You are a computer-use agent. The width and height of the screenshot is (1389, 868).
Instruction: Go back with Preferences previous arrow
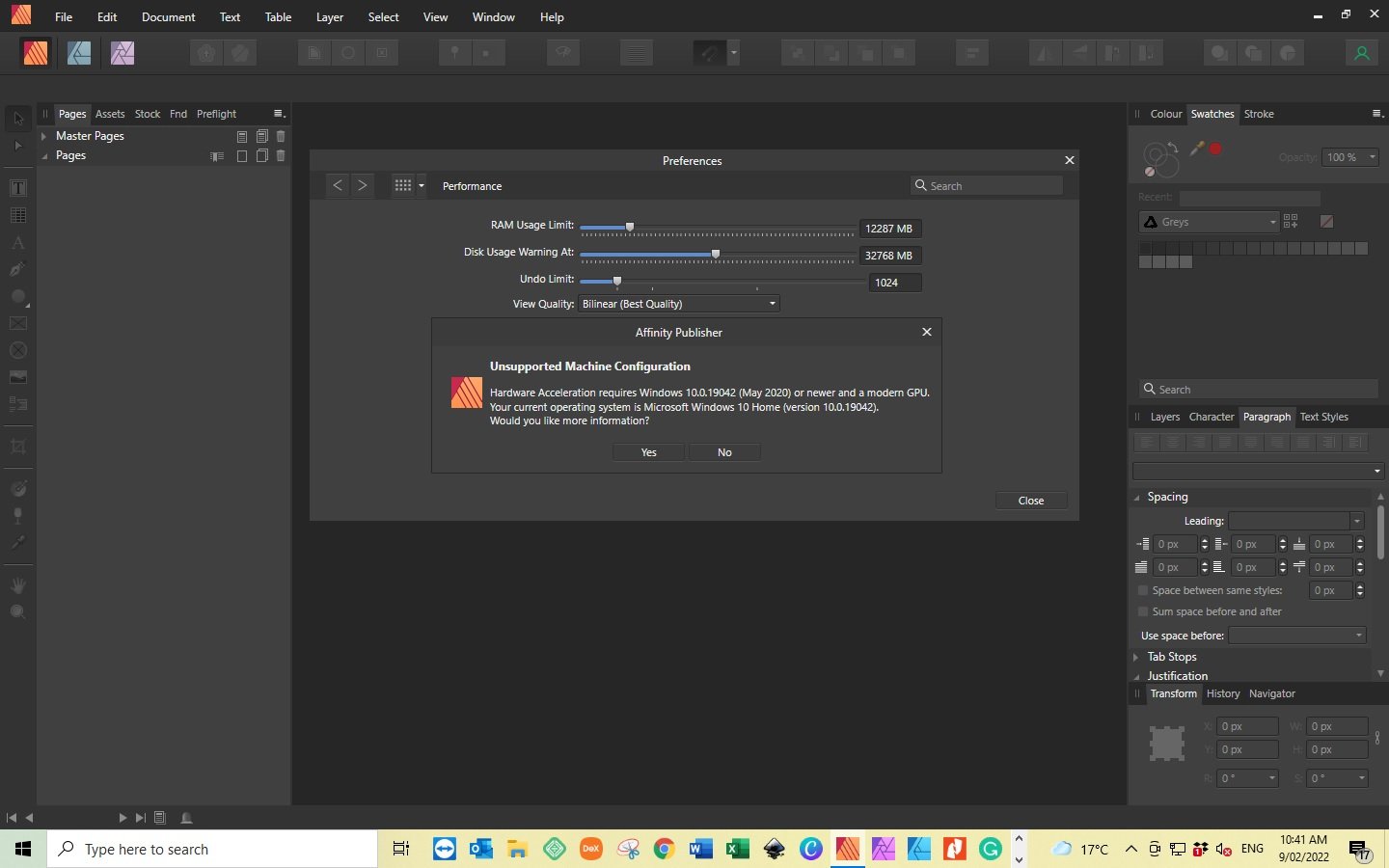coord(337,185)
